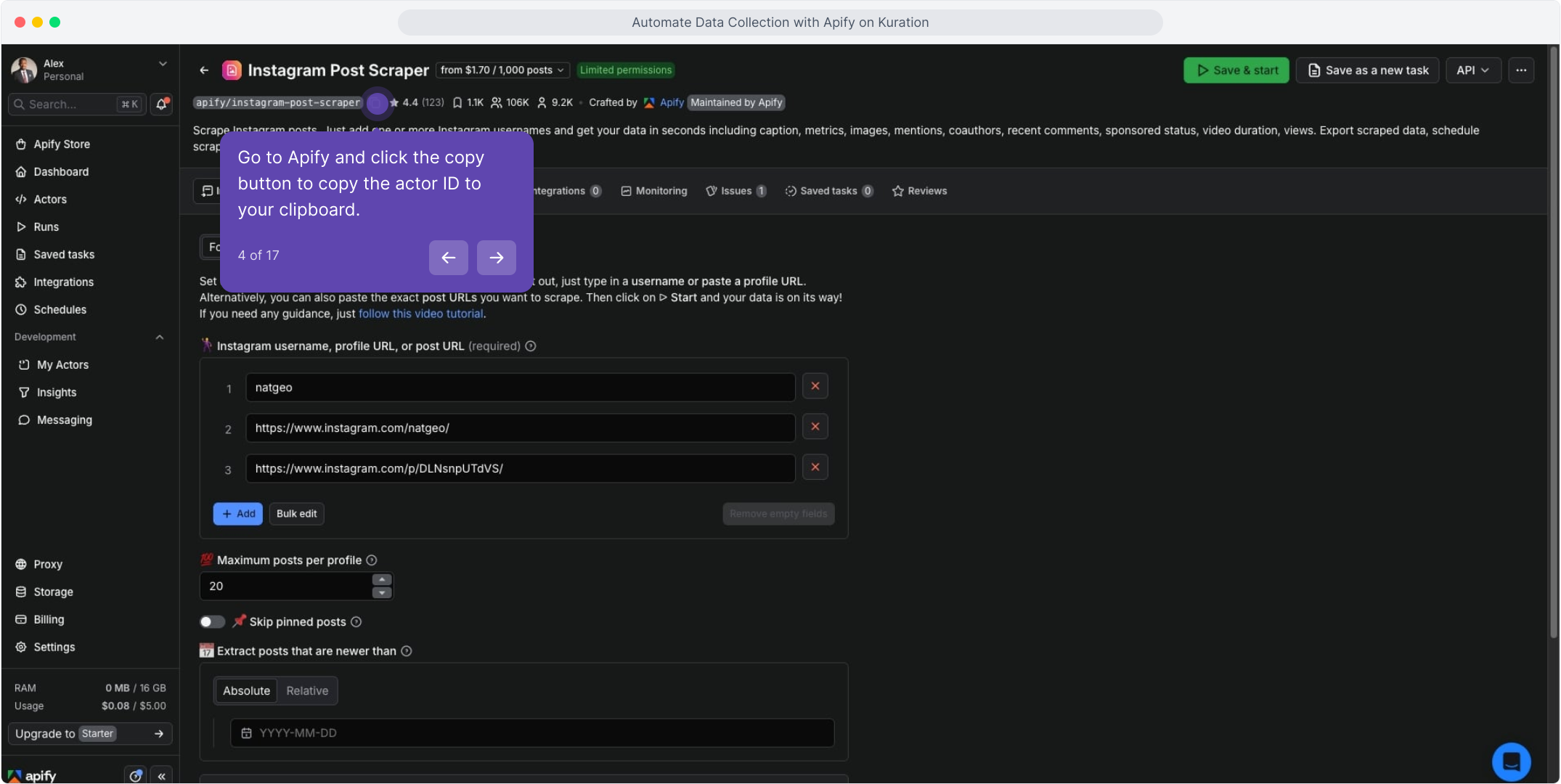Screen dimensions: 1561x784
Task: Click the page vertical scrollbar
Action: (x=1553, y=341)
